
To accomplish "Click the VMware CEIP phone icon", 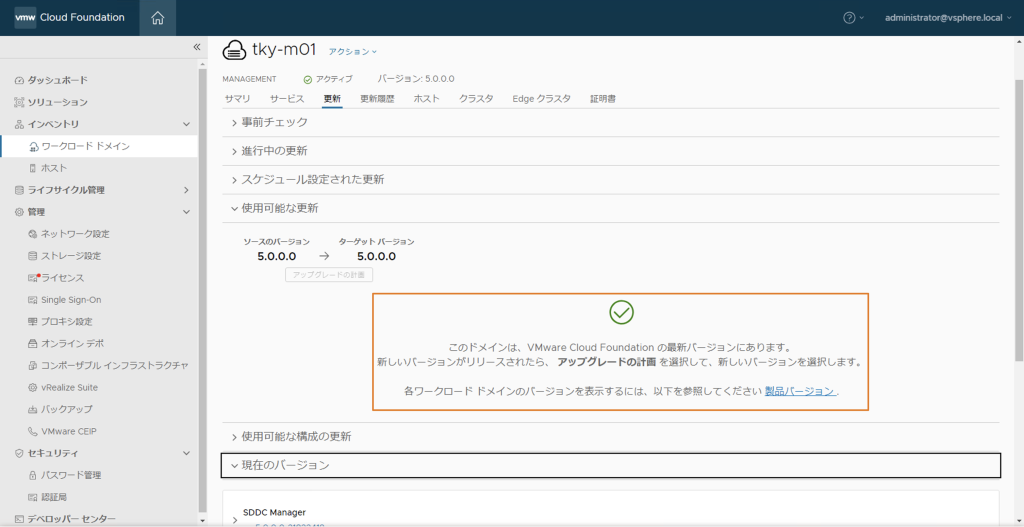I will (x=33, y=431).
